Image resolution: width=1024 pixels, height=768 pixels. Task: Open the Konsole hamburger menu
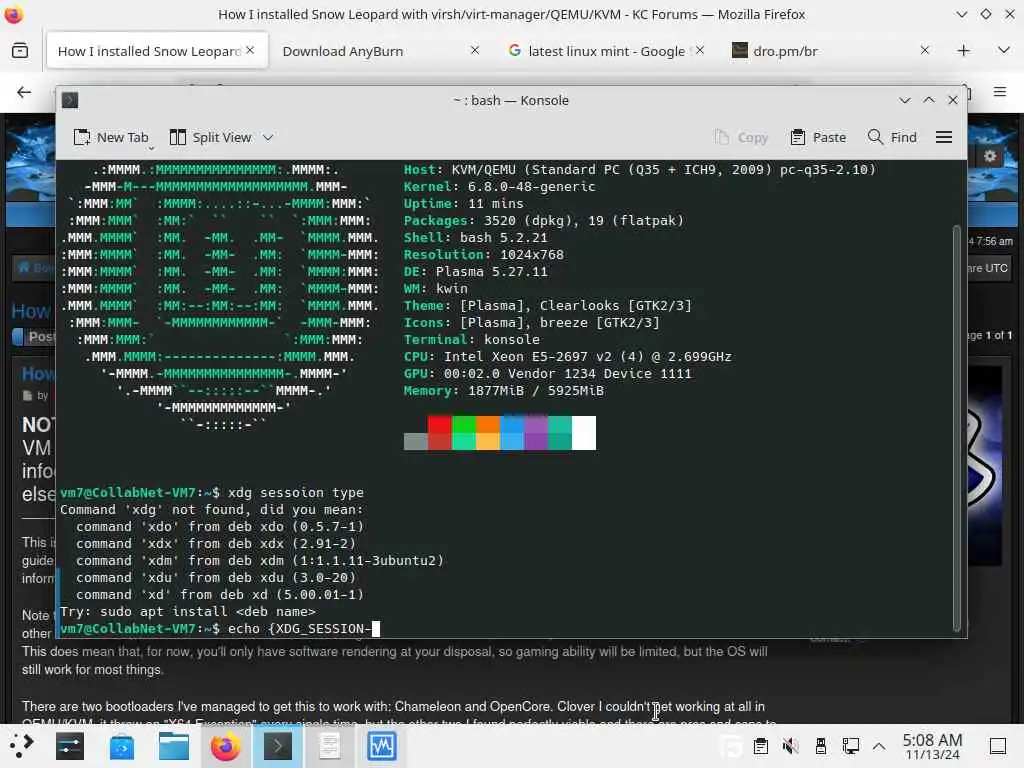point(944,137)
